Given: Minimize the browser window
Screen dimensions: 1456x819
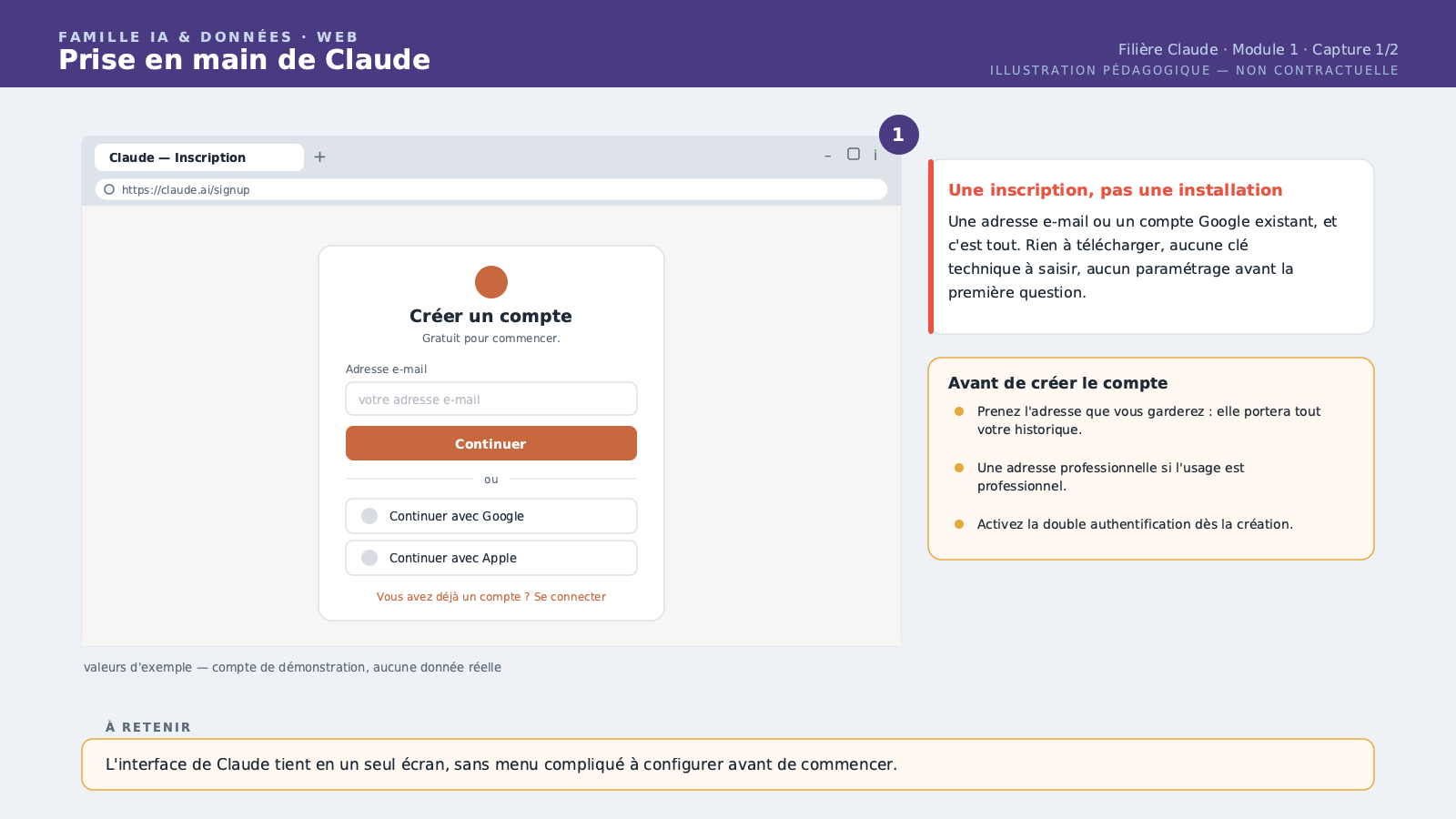Looking at the screenshot, I should (827, 157).
